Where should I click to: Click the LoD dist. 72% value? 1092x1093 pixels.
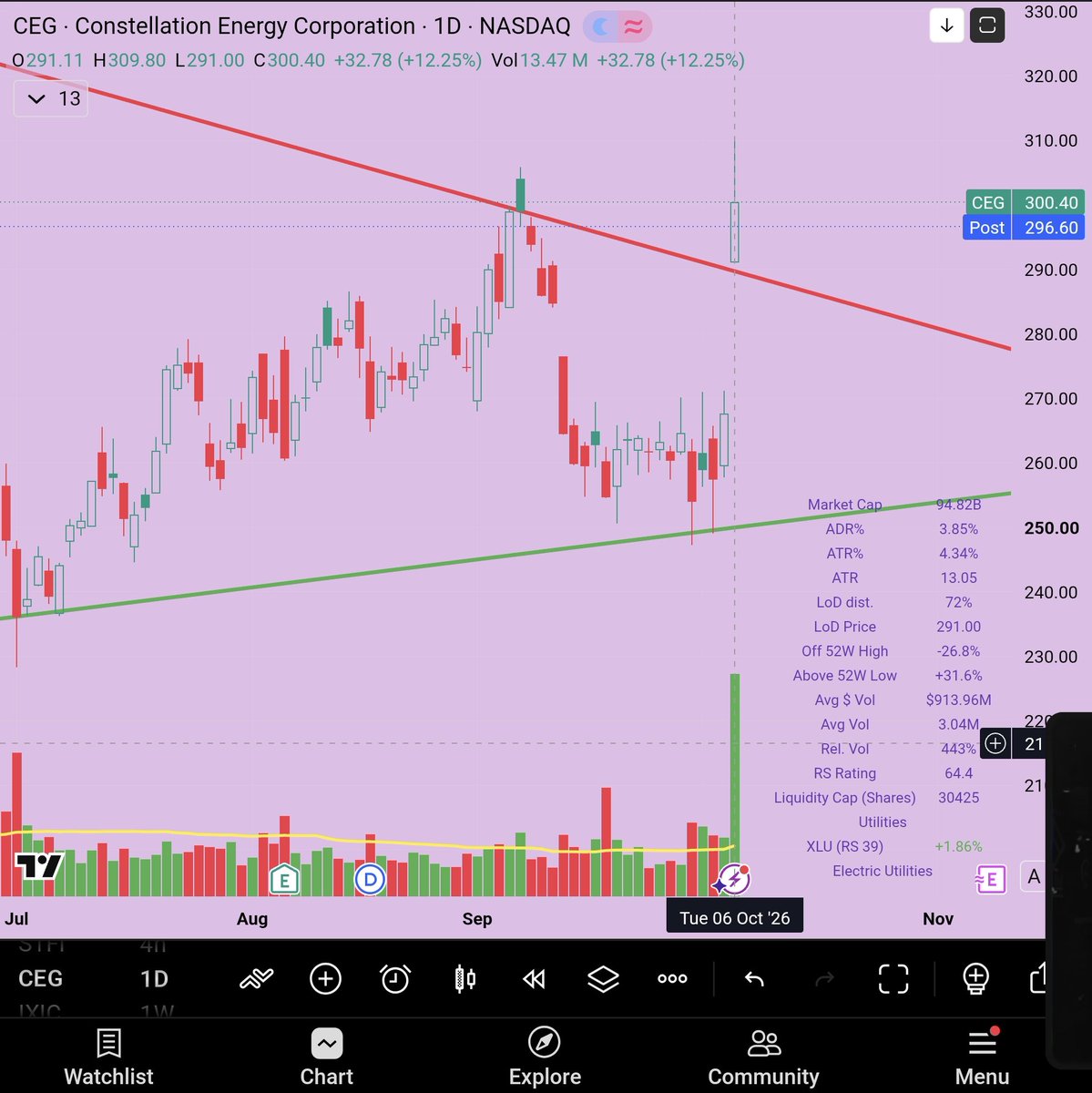(x=958, y=603)
